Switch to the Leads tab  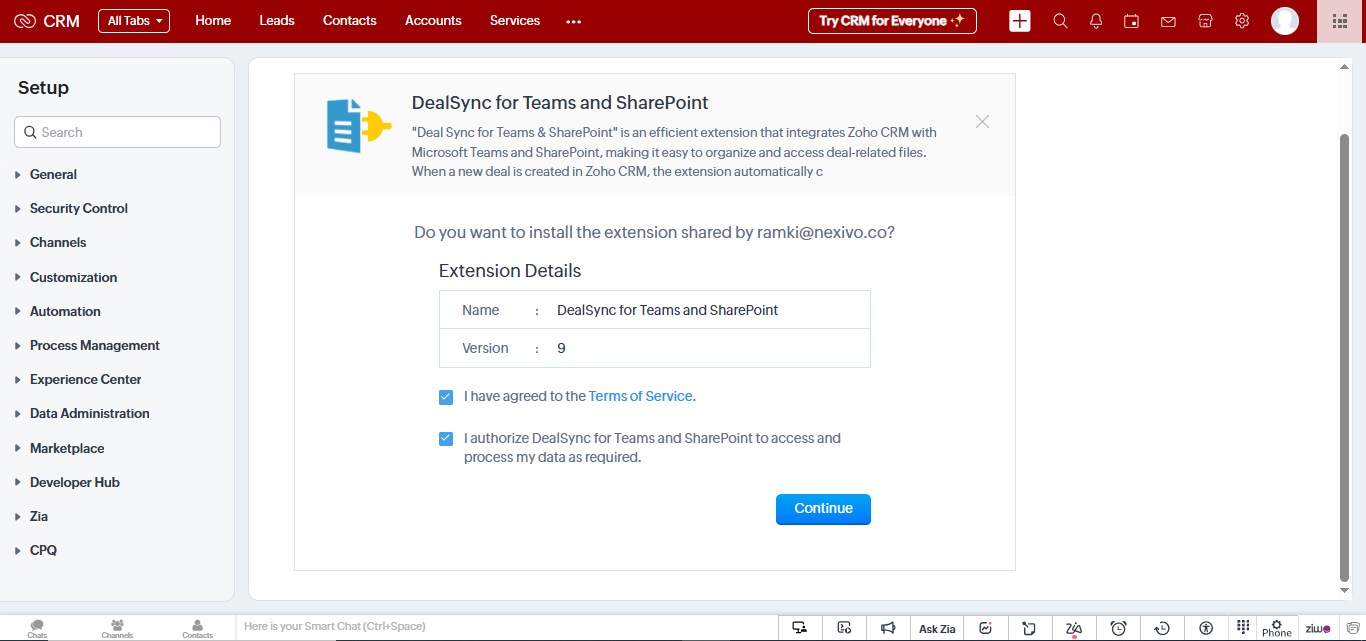pos(277,21)
